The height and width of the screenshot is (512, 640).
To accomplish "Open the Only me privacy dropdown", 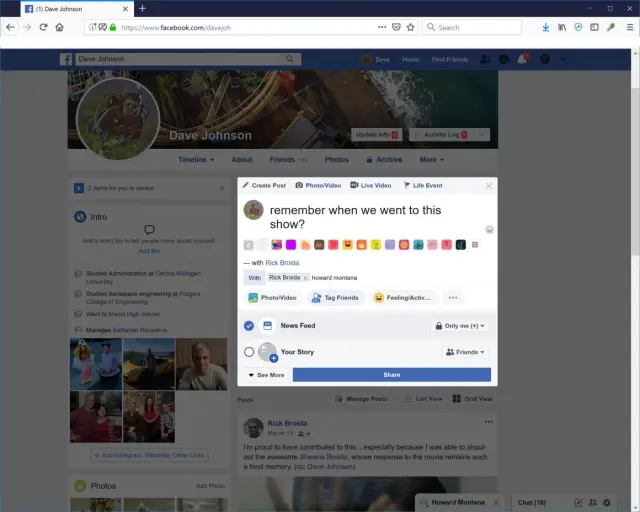I will pos(460,326).
